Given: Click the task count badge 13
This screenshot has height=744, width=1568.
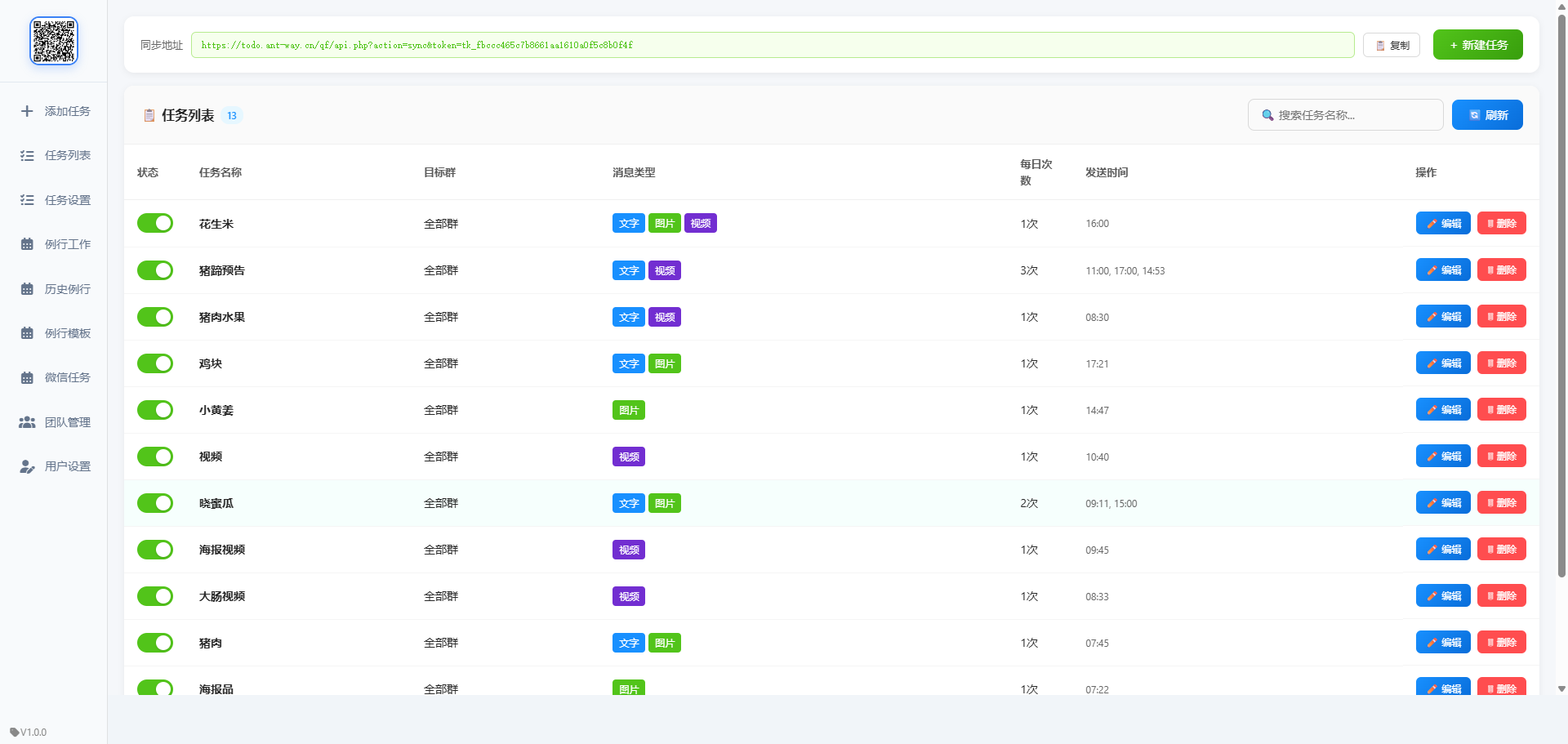Looking at the screenshot, I should point(232,115).
